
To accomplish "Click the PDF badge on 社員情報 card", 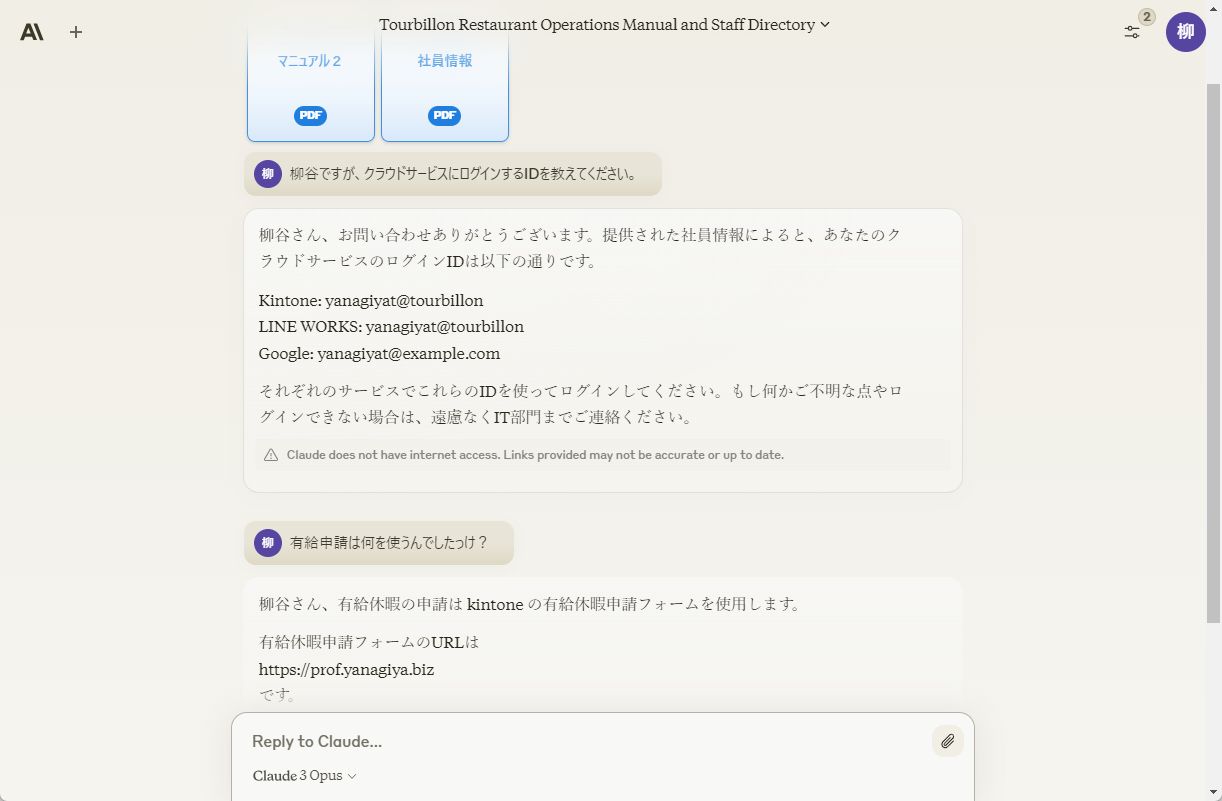I will pyautogui.click(x=444, y=115).
